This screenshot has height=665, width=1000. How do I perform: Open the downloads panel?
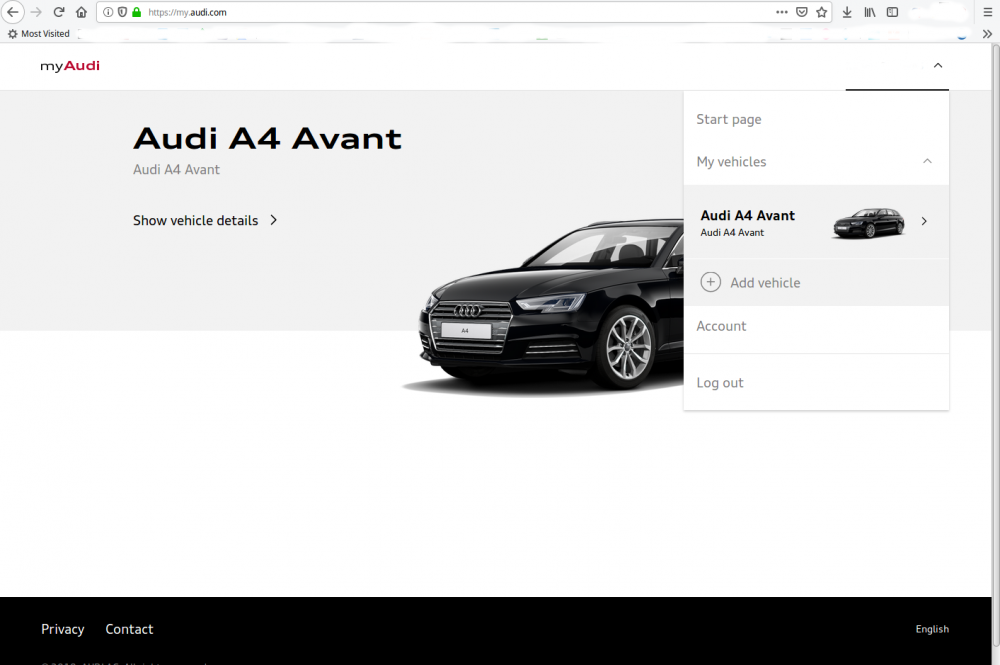(x=847, y=12)
